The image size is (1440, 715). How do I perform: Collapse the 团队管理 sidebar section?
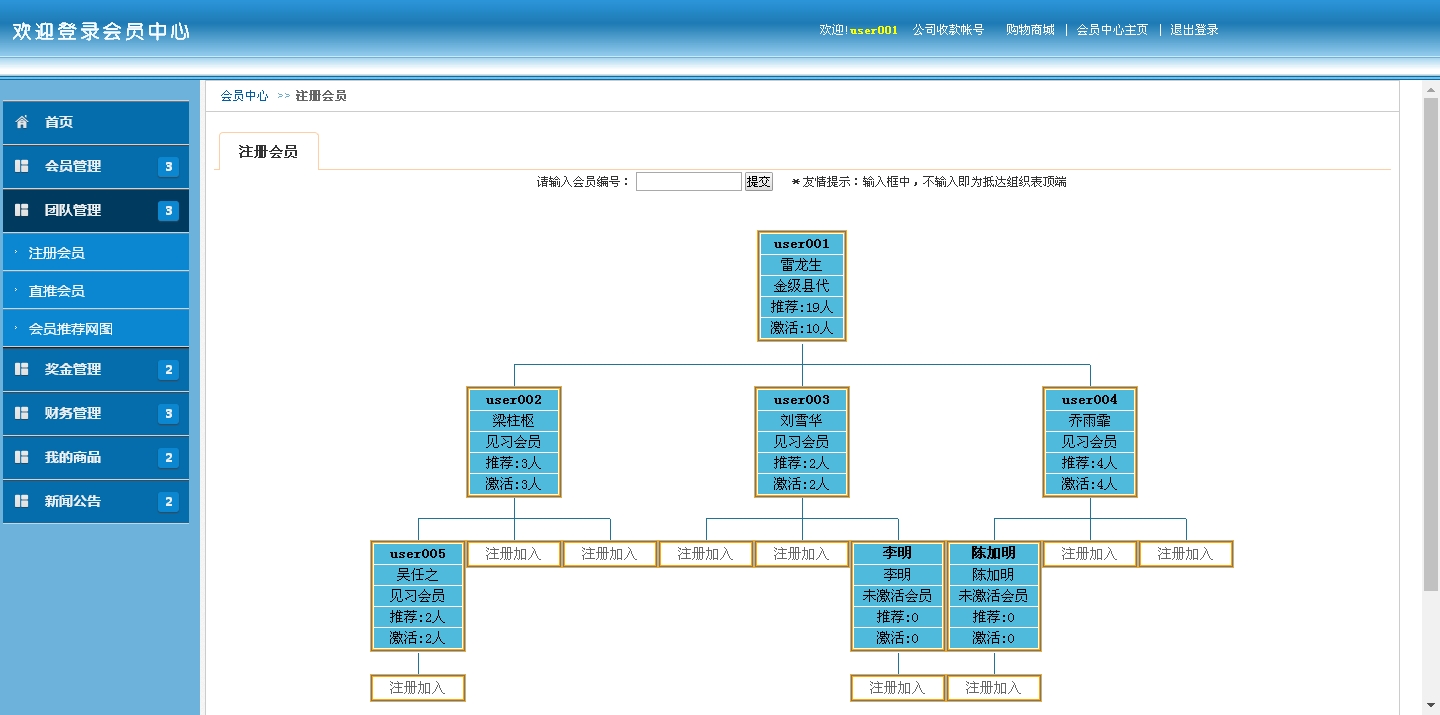96,210
